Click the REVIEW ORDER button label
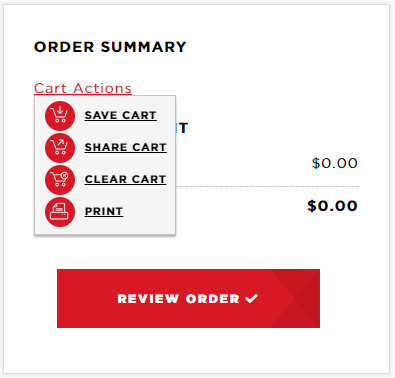Screen dimensions: 395x378 click(178, 299)
